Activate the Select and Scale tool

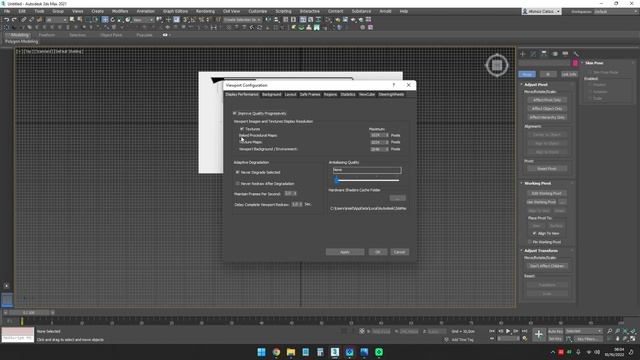tap(120, 20)
